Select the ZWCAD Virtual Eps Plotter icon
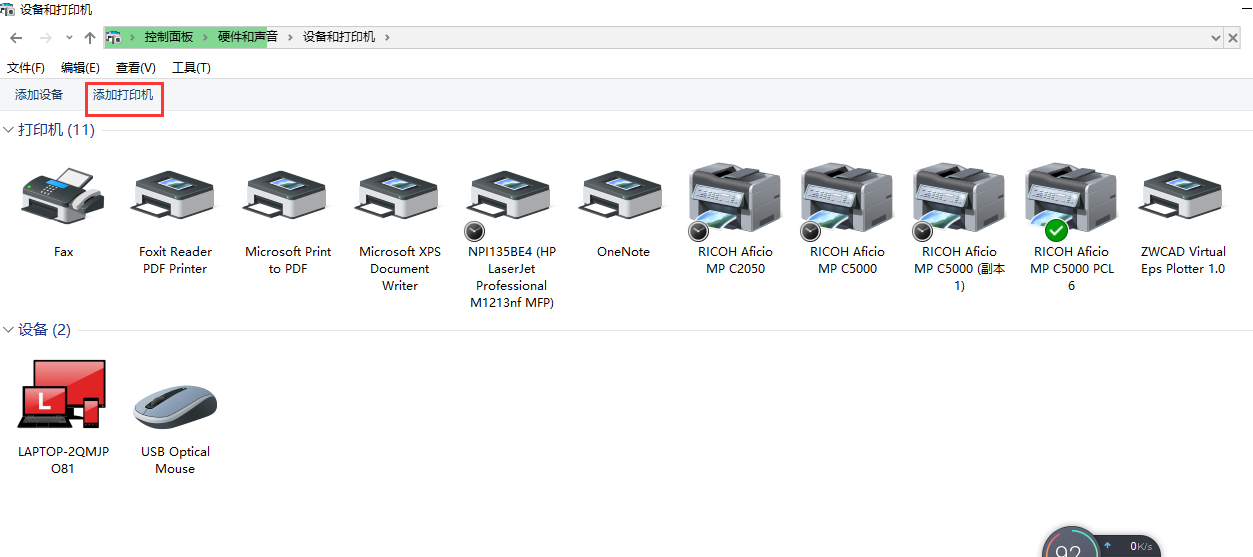The image size is (1253, 557). (x=1183, y=196)
